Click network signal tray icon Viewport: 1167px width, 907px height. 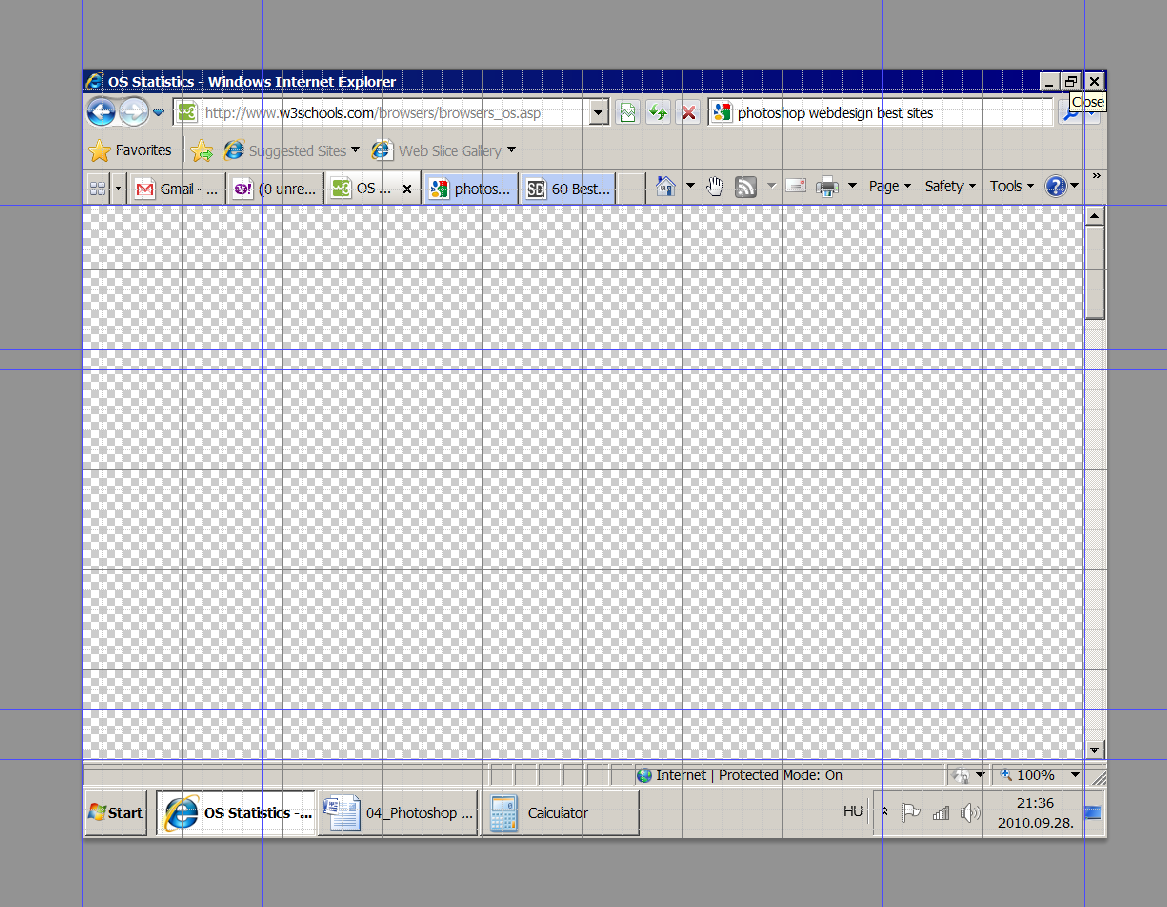point(941,813)
